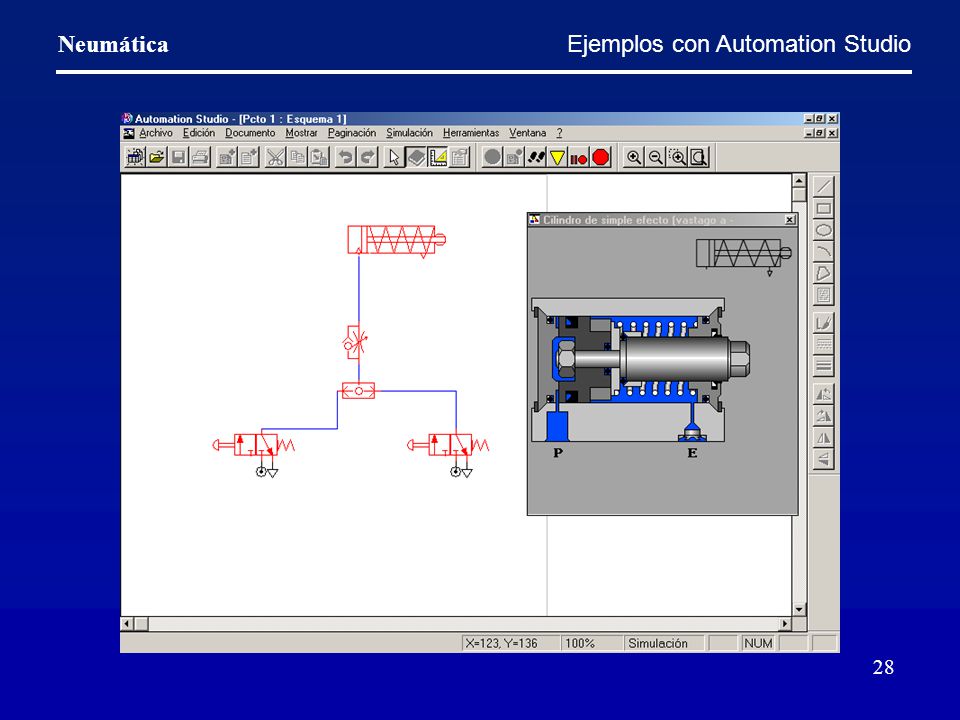Screen dimensions: 960x720
Task: Click the horizontal scrollbar right arrow
Action: click(785, 624)
